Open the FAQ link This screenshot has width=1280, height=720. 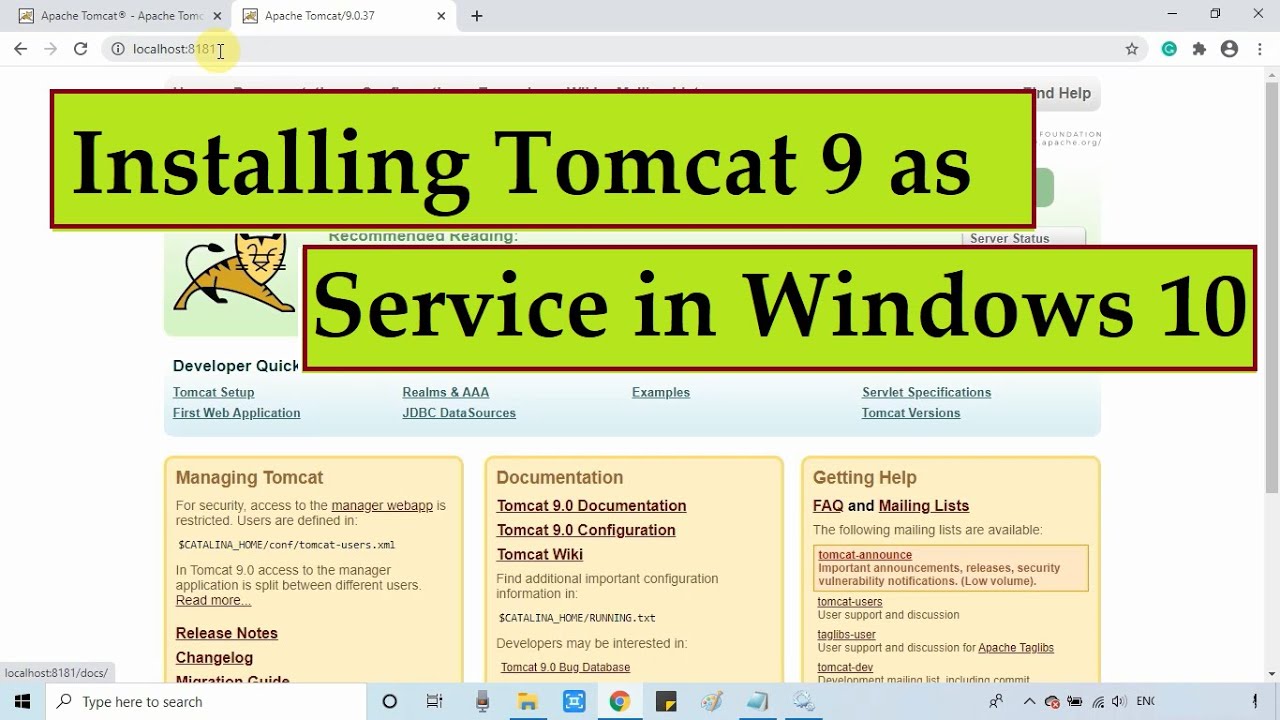tap(828, 506)
